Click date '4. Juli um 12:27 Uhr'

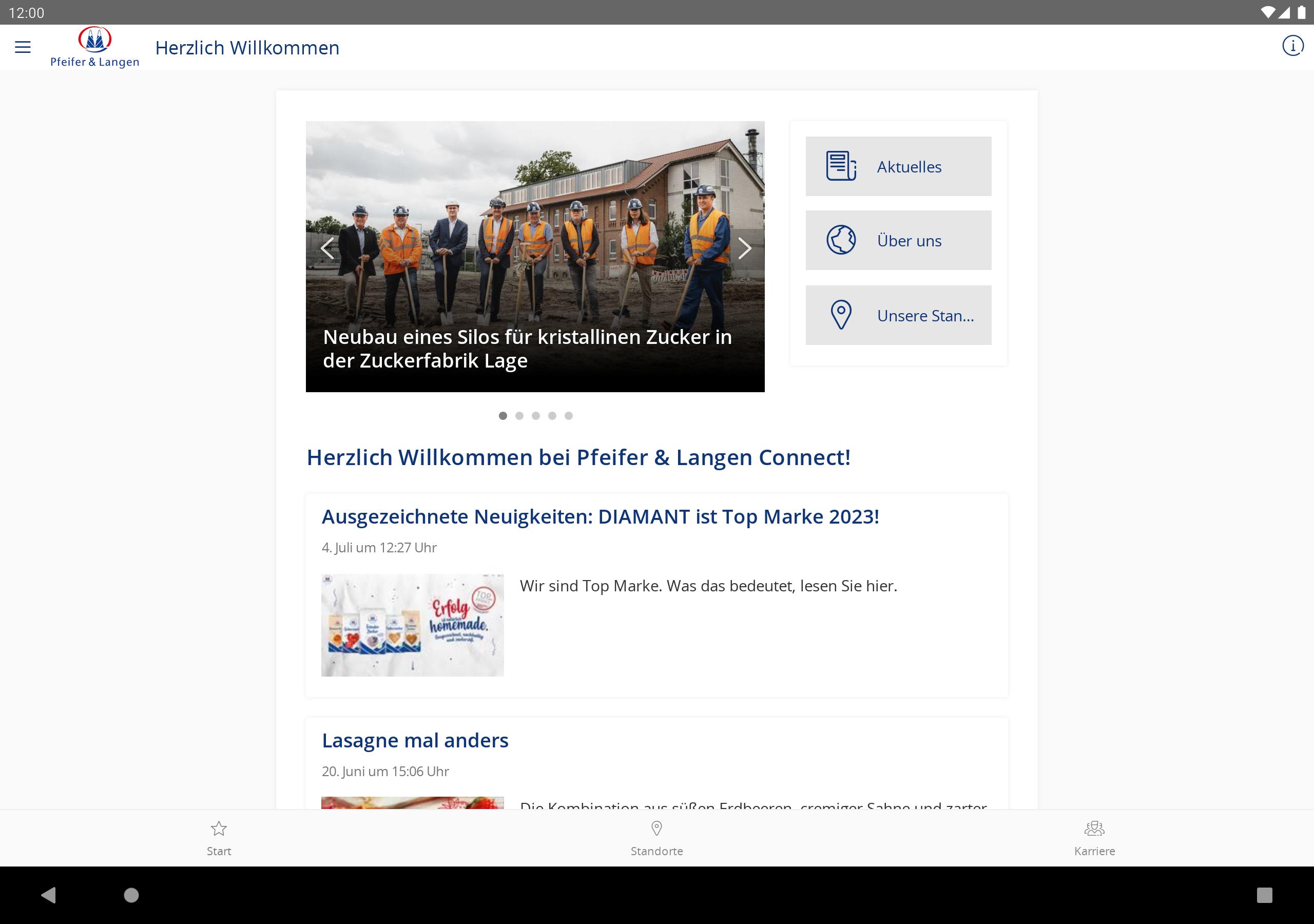click(x=379, y=548)
